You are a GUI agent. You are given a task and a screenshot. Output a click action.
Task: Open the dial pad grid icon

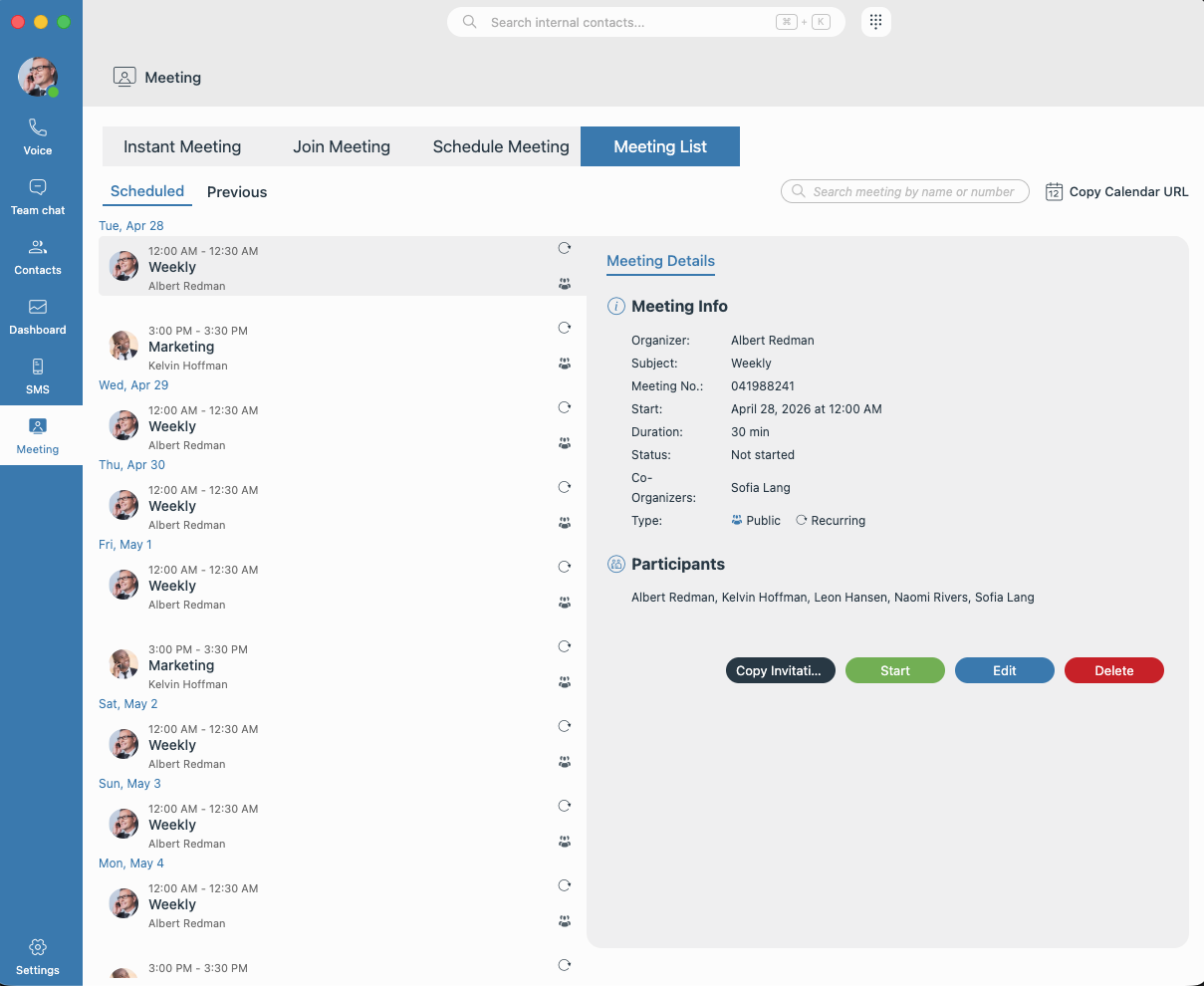[x=875, y=22]
